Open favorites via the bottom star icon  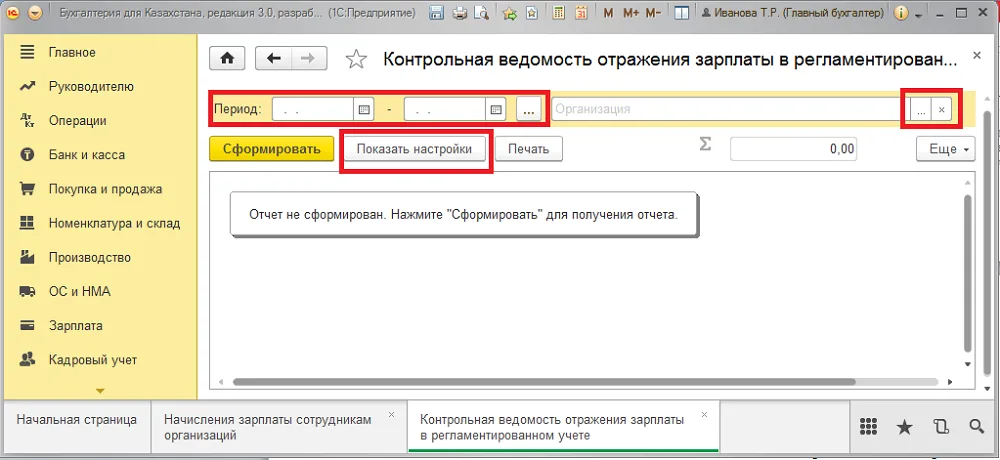(904, 427)
